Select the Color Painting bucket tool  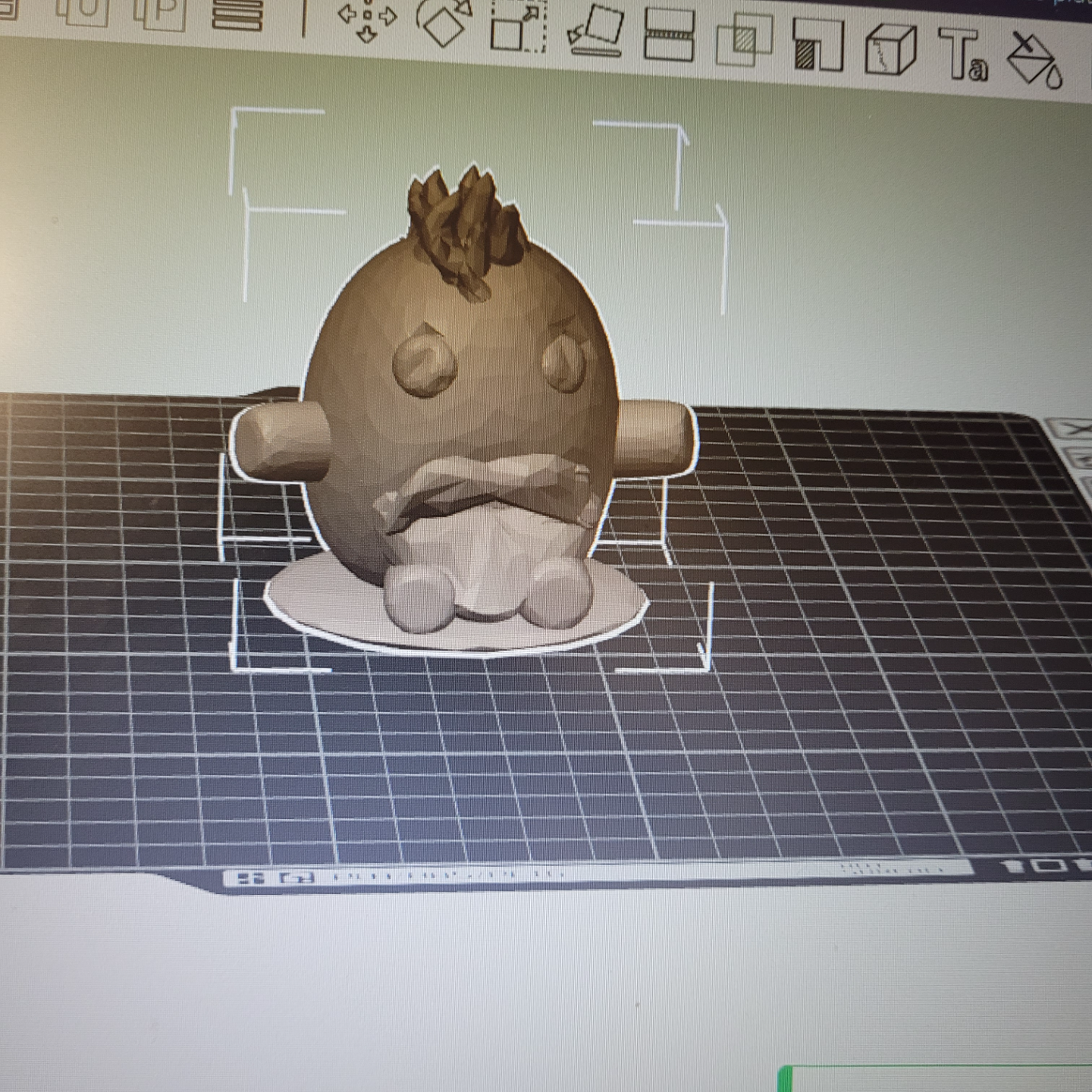click(x=1035, y=61)
